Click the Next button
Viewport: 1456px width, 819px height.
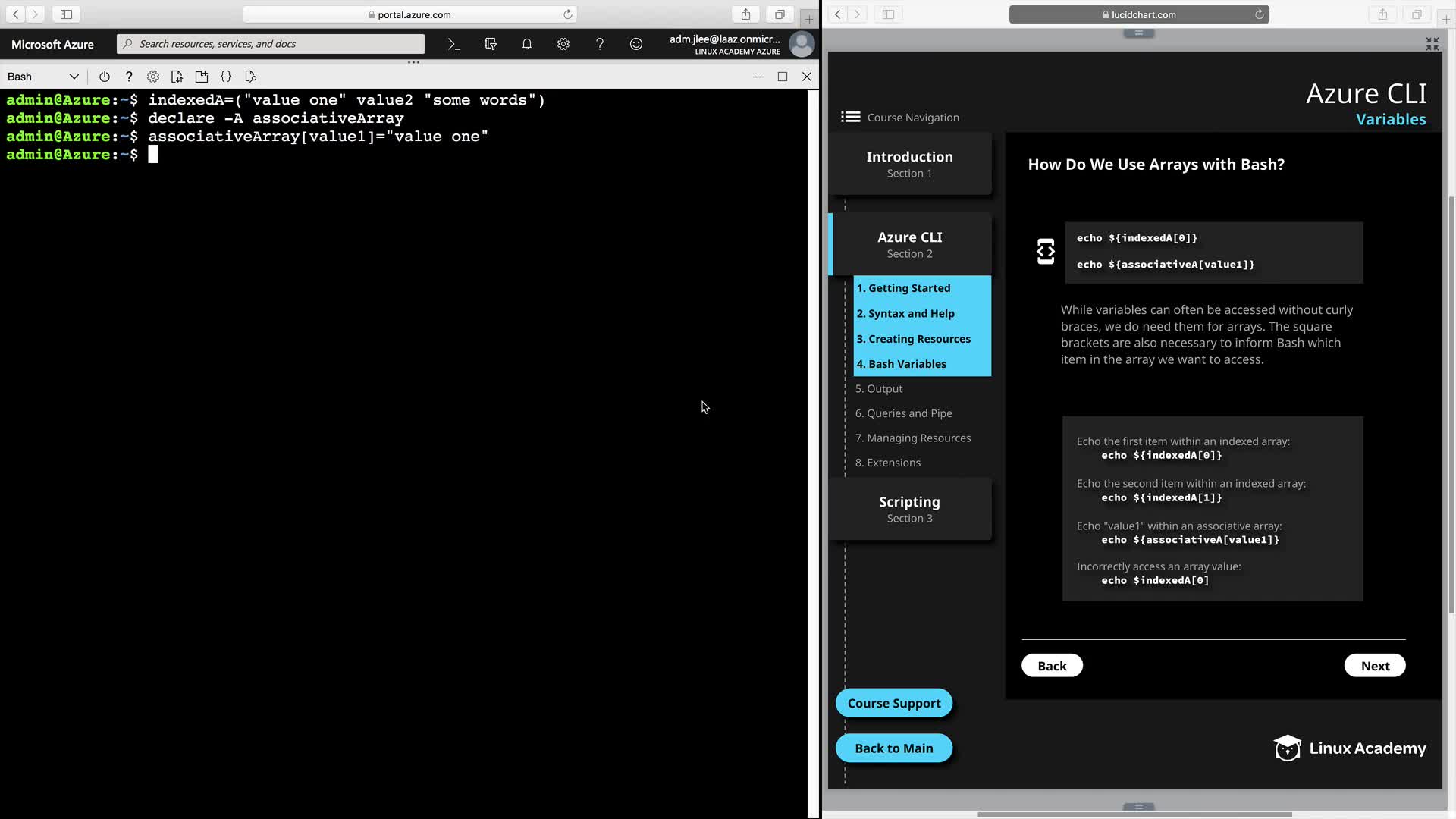1374,666
